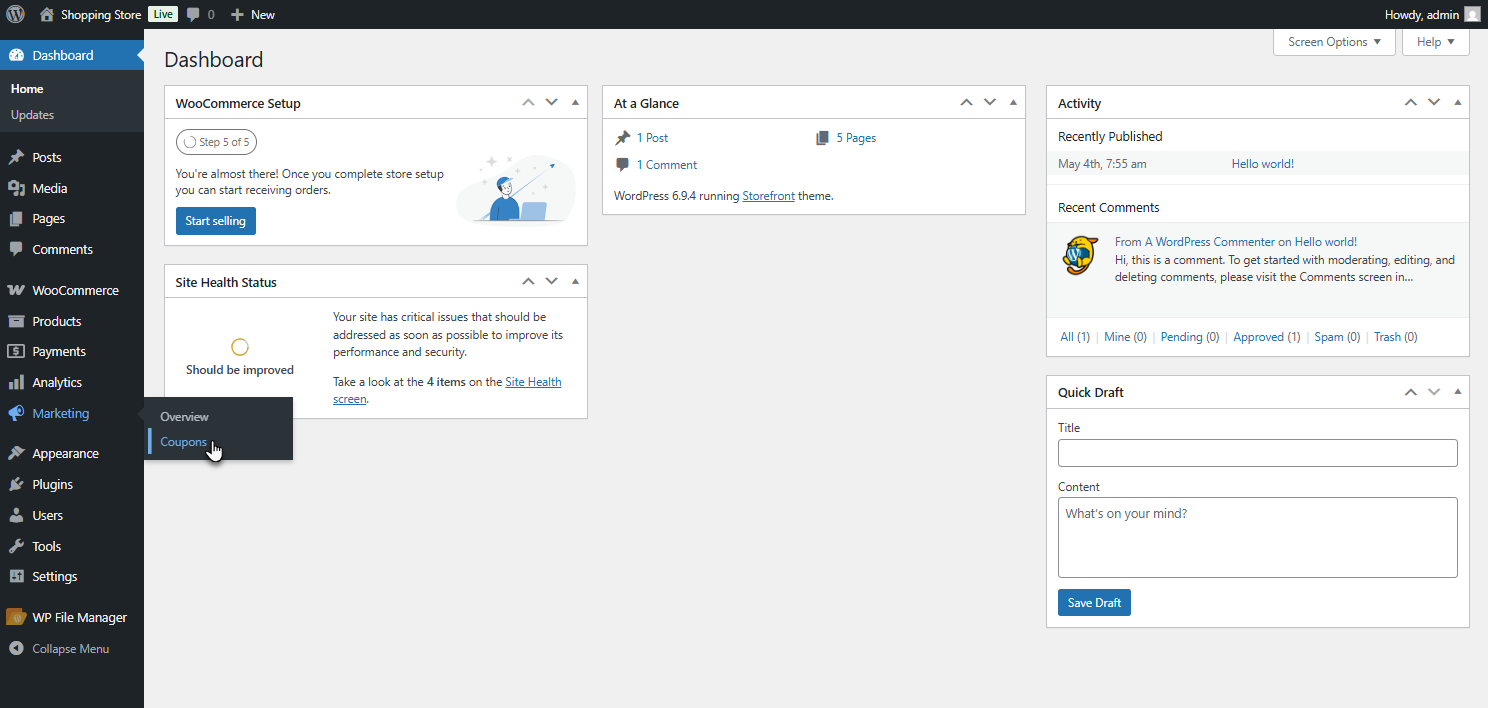Open the Trash (0) comments link
This screenshot has width=1488, height=708.
point(1396,337)
